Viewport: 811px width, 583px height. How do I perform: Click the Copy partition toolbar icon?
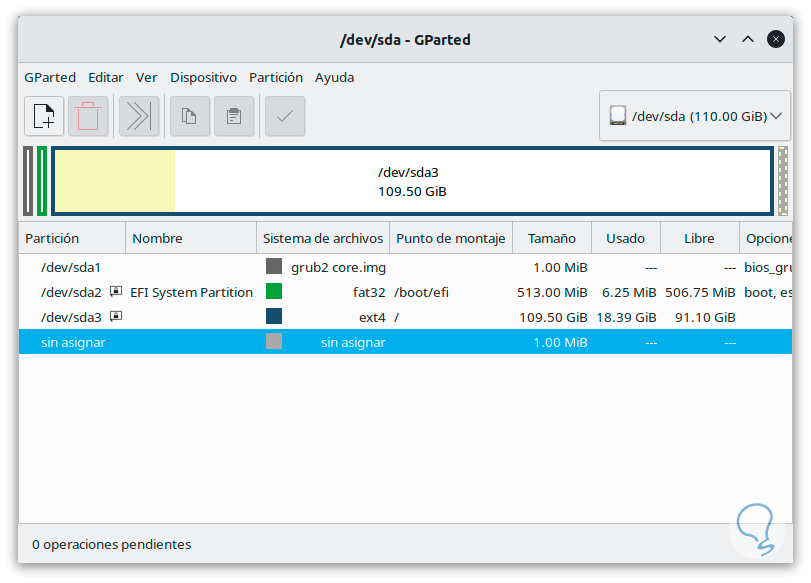[x=190, y=116]
